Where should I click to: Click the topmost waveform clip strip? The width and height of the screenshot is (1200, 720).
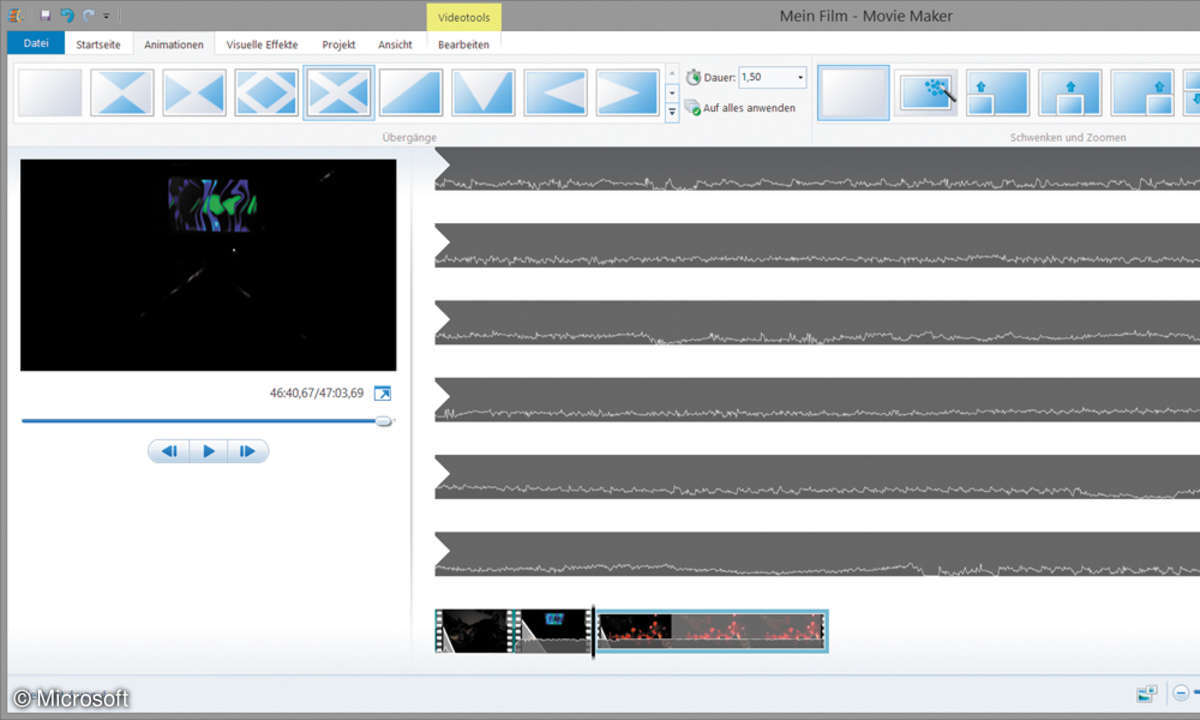817,169
